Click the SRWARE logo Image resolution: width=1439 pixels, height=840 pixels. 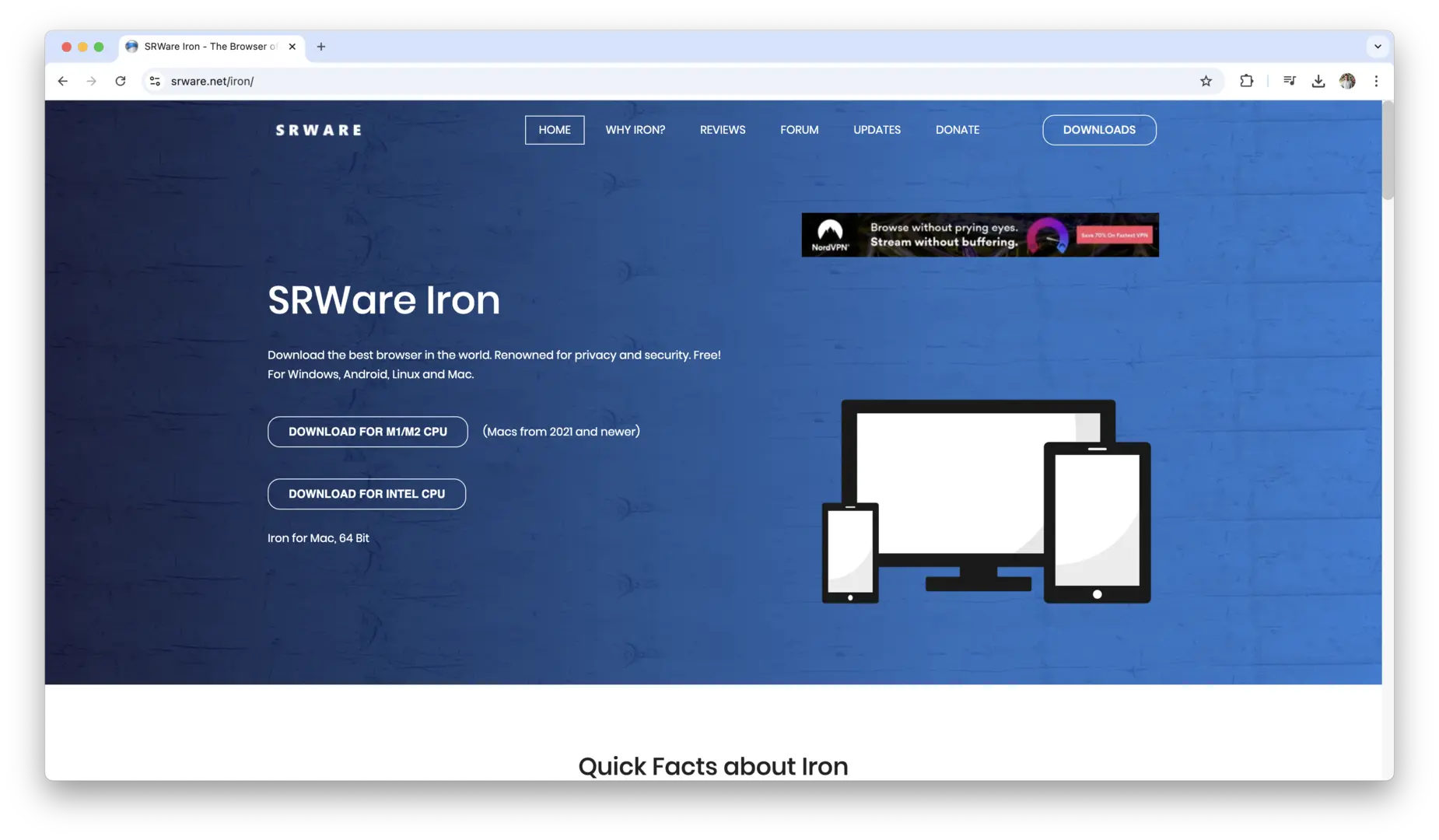[319, 130]
